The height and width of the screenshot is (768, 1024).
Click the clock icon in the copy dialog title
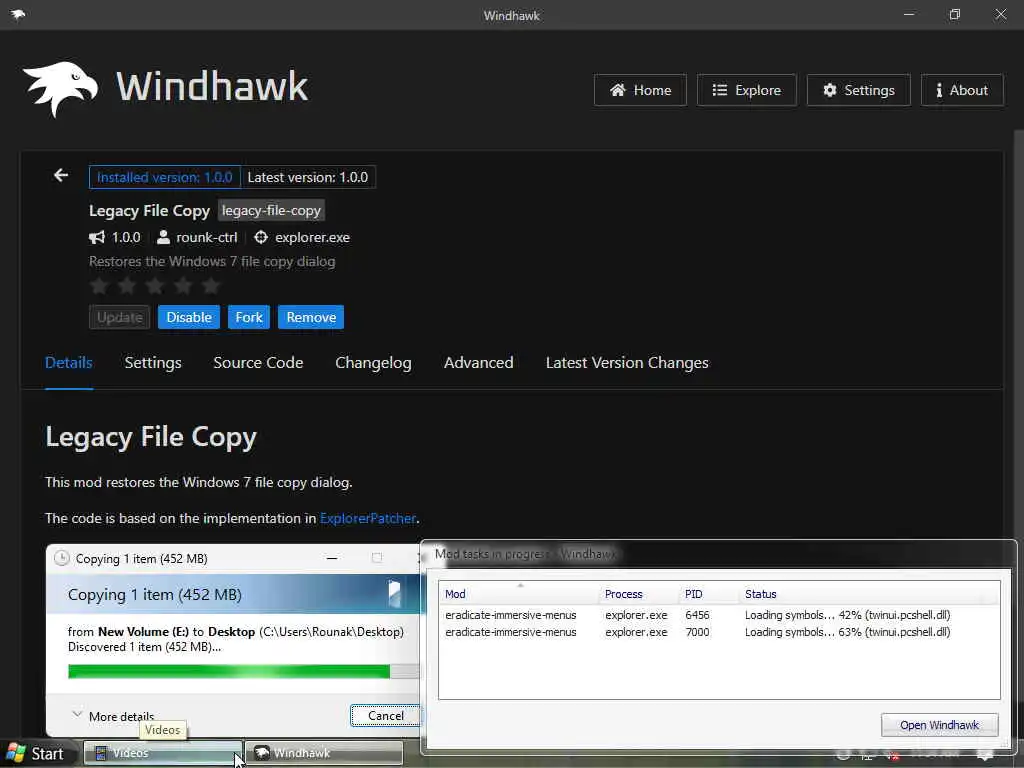(61, 558)
